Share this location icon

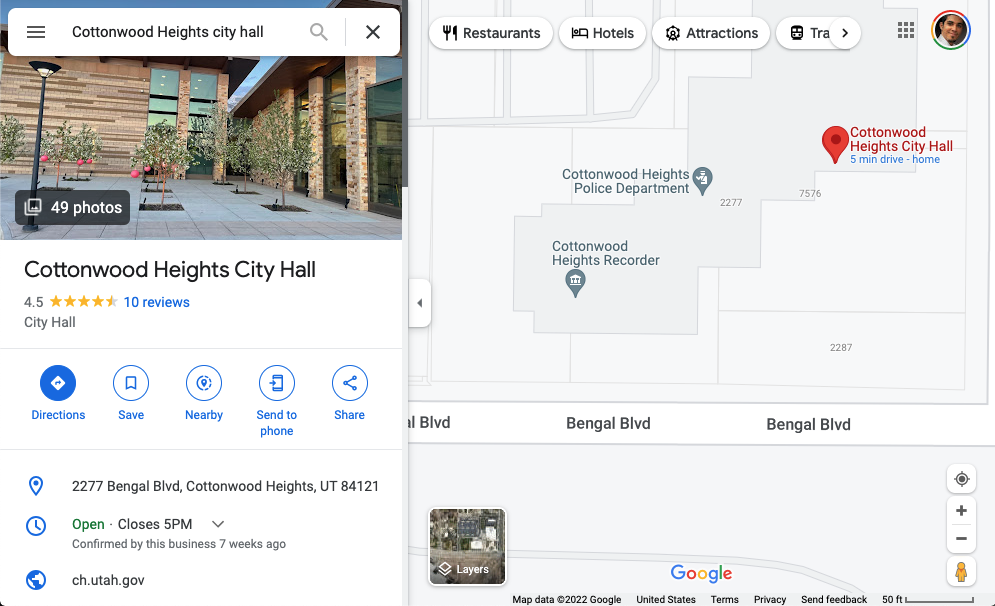(x=350, y=383)
